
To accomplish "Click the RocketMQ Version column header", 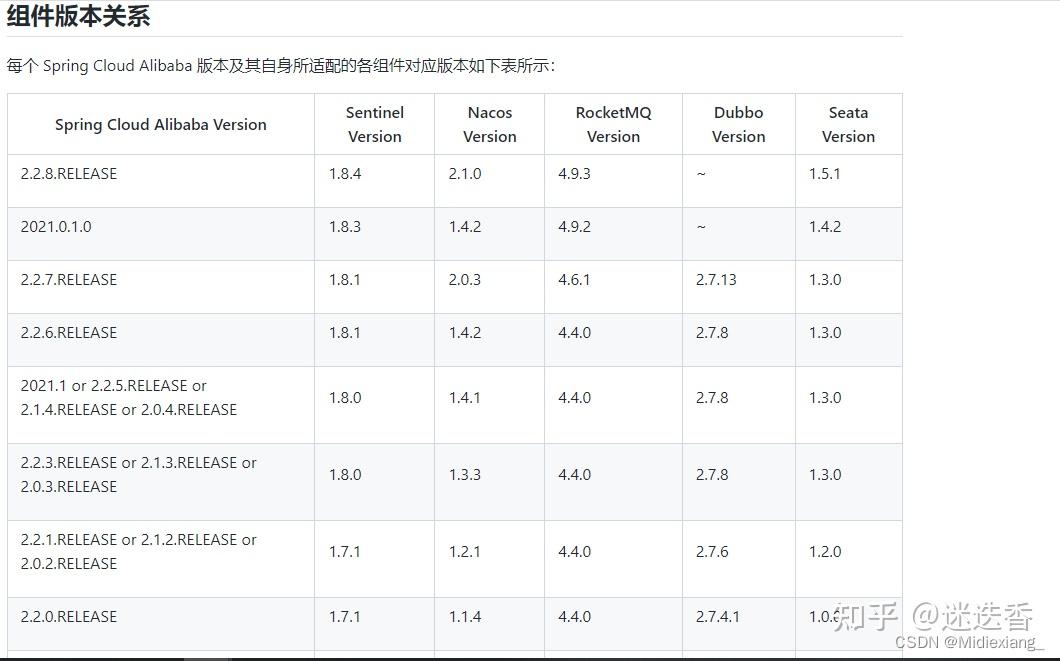I will coord(613,125).
